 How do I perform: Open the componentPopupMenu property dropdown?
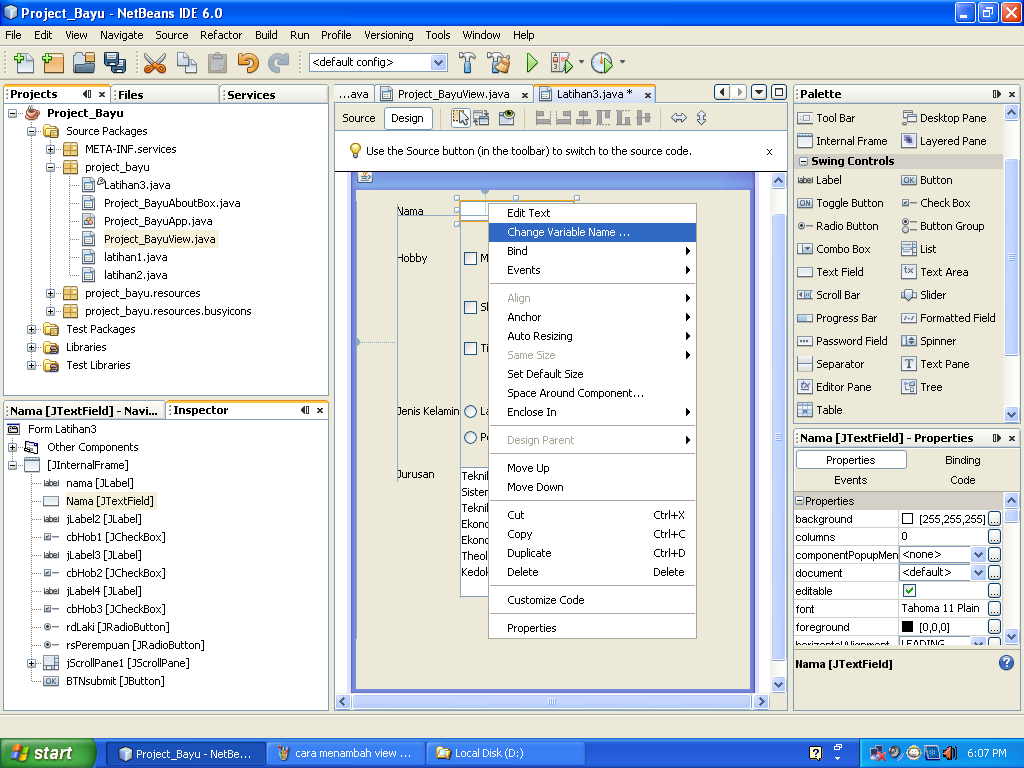(978, 554)
